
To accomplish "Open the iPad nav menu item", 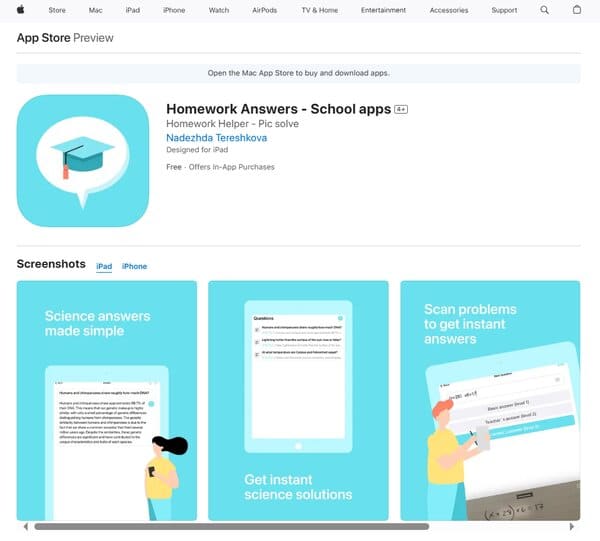I will (x=133, y=10).
